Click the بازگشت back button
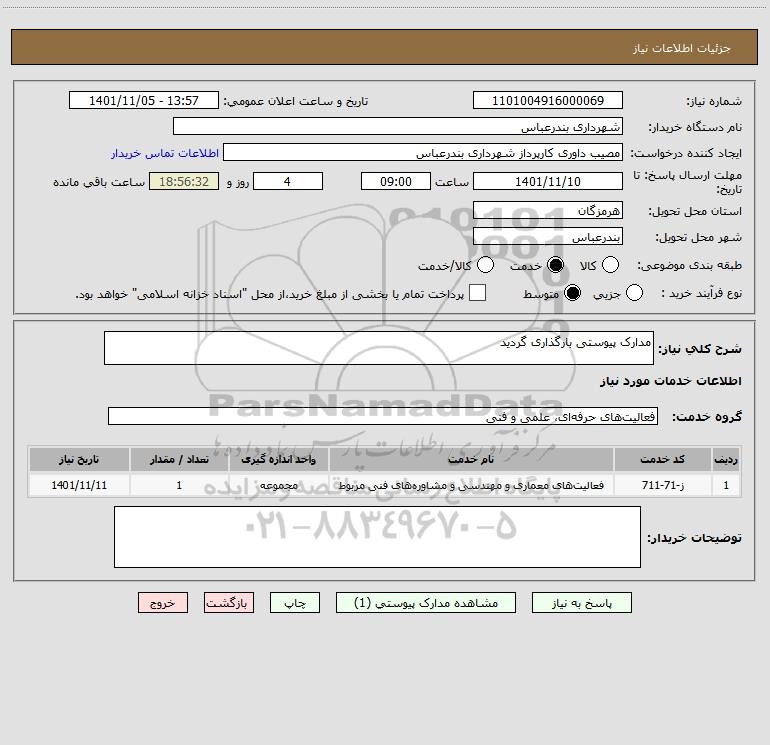The width and height of the screenshot is (770, 745). coord(229,603)
